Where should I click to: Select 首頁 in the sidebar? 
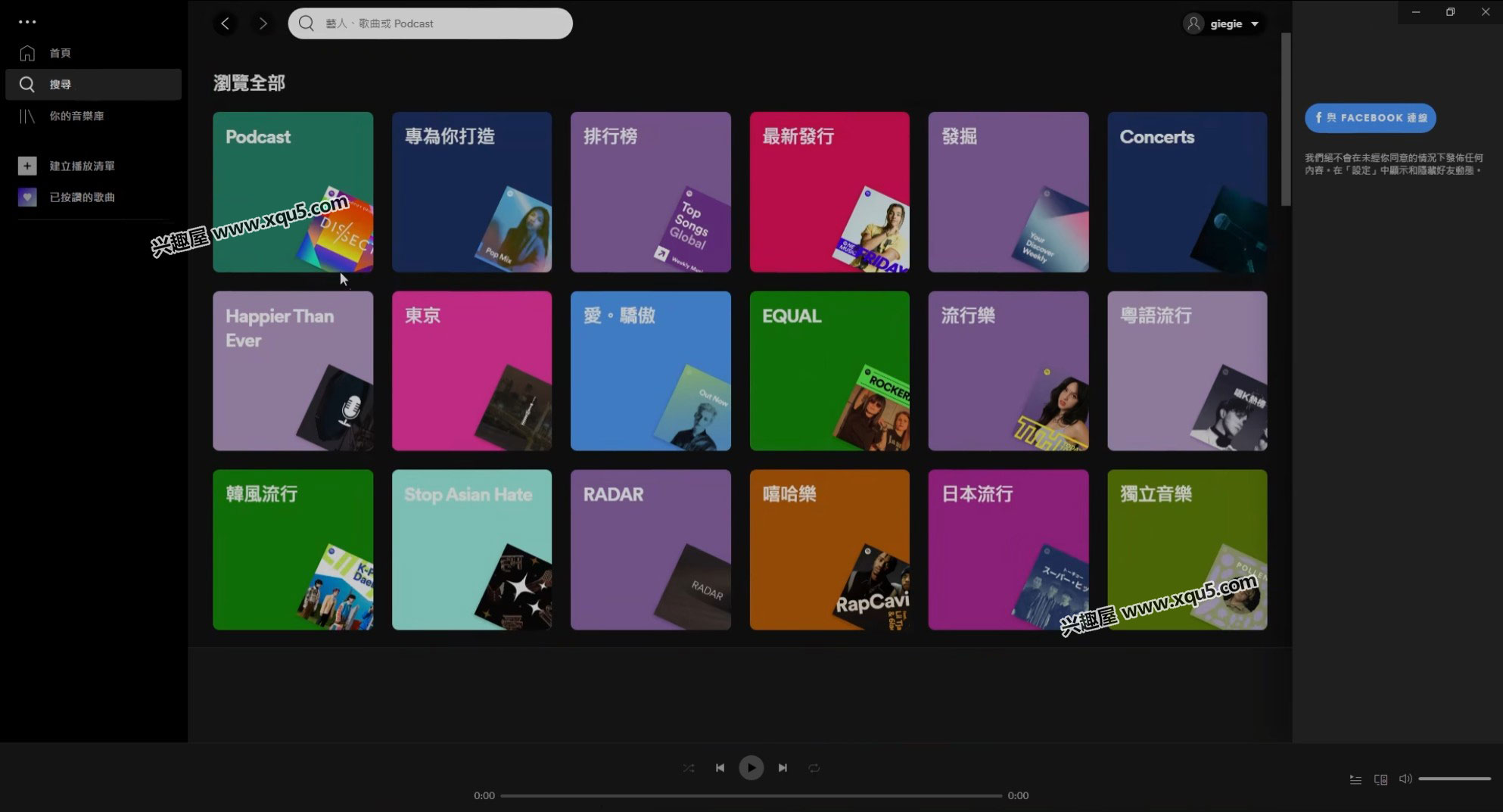click(x=61, y=53)
